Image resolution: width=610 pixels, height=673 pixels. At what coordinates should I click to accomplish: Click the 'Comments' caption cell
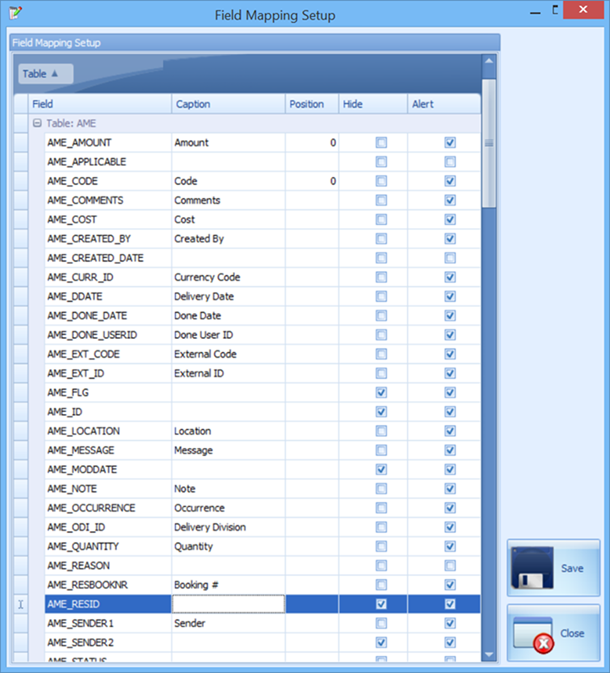(228, 200)
